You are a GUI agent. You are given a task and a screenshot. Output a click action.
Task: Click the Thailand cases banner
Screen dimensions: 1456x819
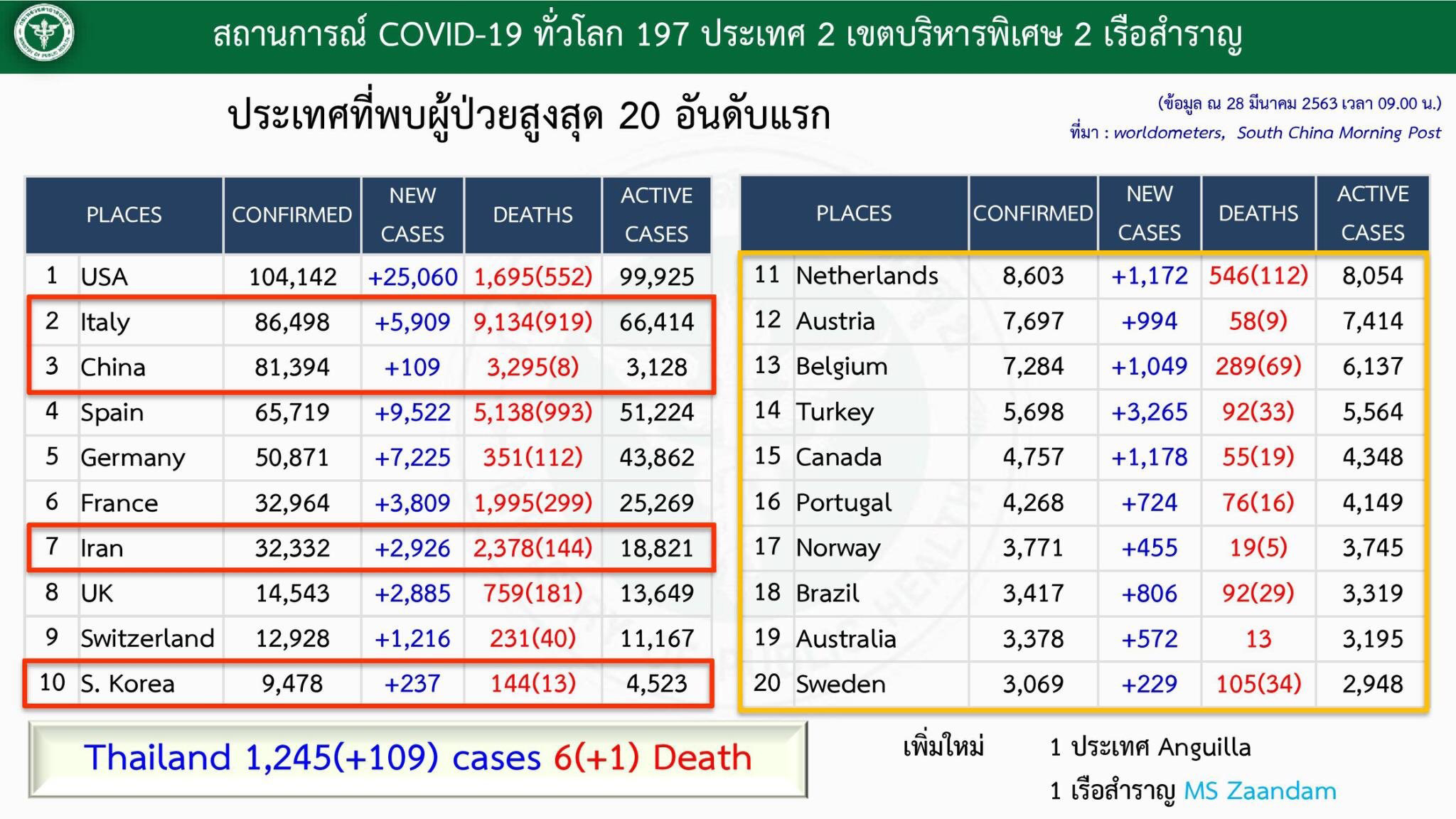[418, 758]
